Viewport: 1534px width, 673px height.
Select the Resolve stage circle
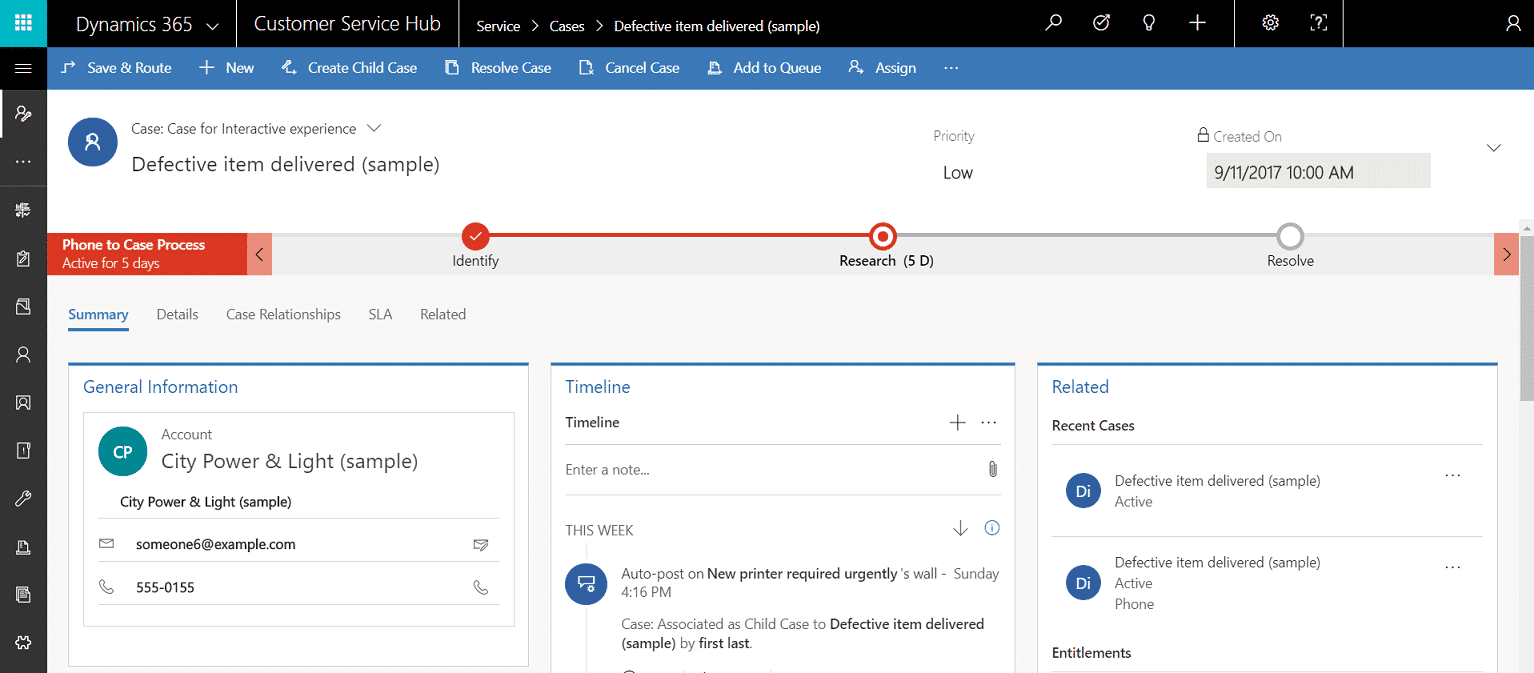[x=1290, y=236]
